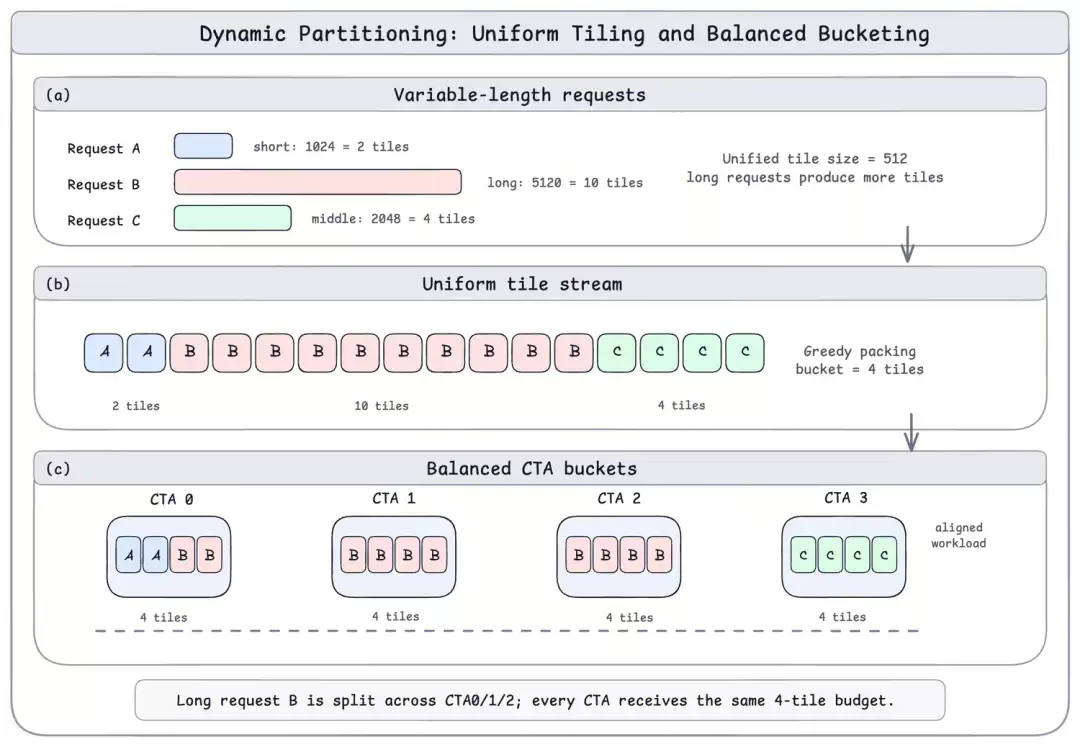Click the '4 tiles' caption below CTA 1
Screen dimensions: 1080x747
[x=396, y=617]
